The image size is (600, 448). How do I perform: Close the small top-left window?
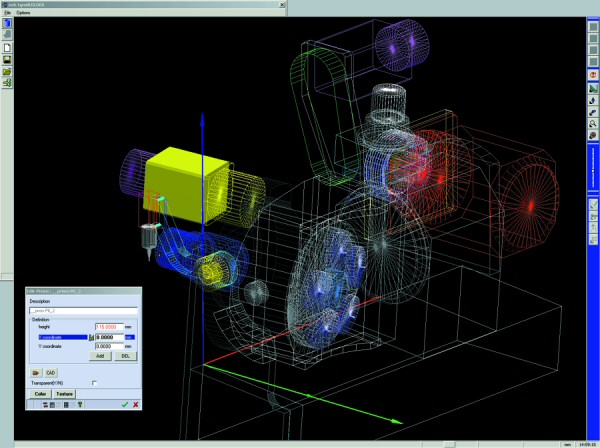tap(282, 5)
